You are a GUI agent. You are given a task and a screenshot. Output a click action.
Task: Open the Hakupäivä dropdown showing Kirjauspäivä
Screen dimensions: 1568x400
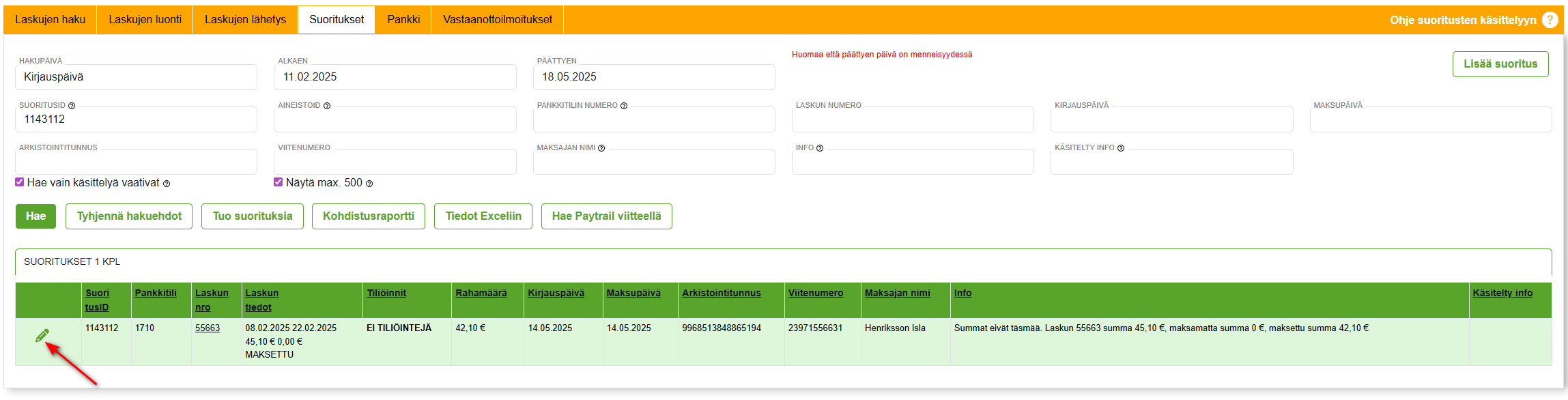[x=136, y=77]
